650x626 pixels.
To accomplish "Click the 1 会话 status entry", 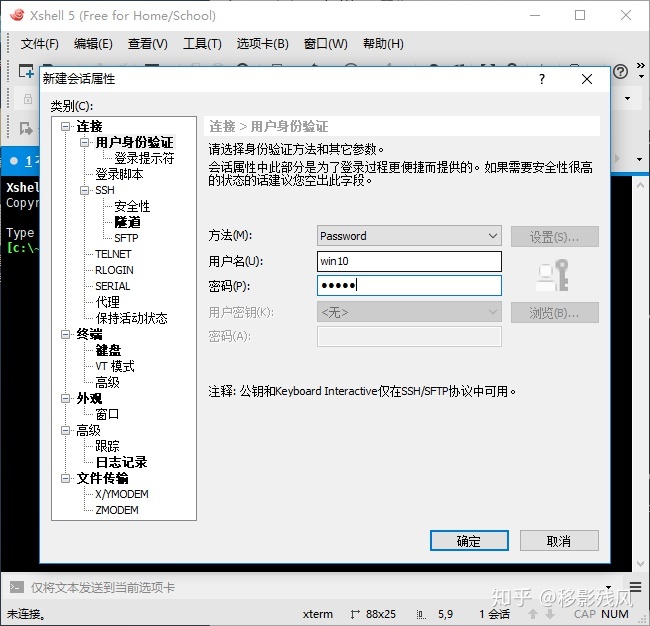I will 495,614.
